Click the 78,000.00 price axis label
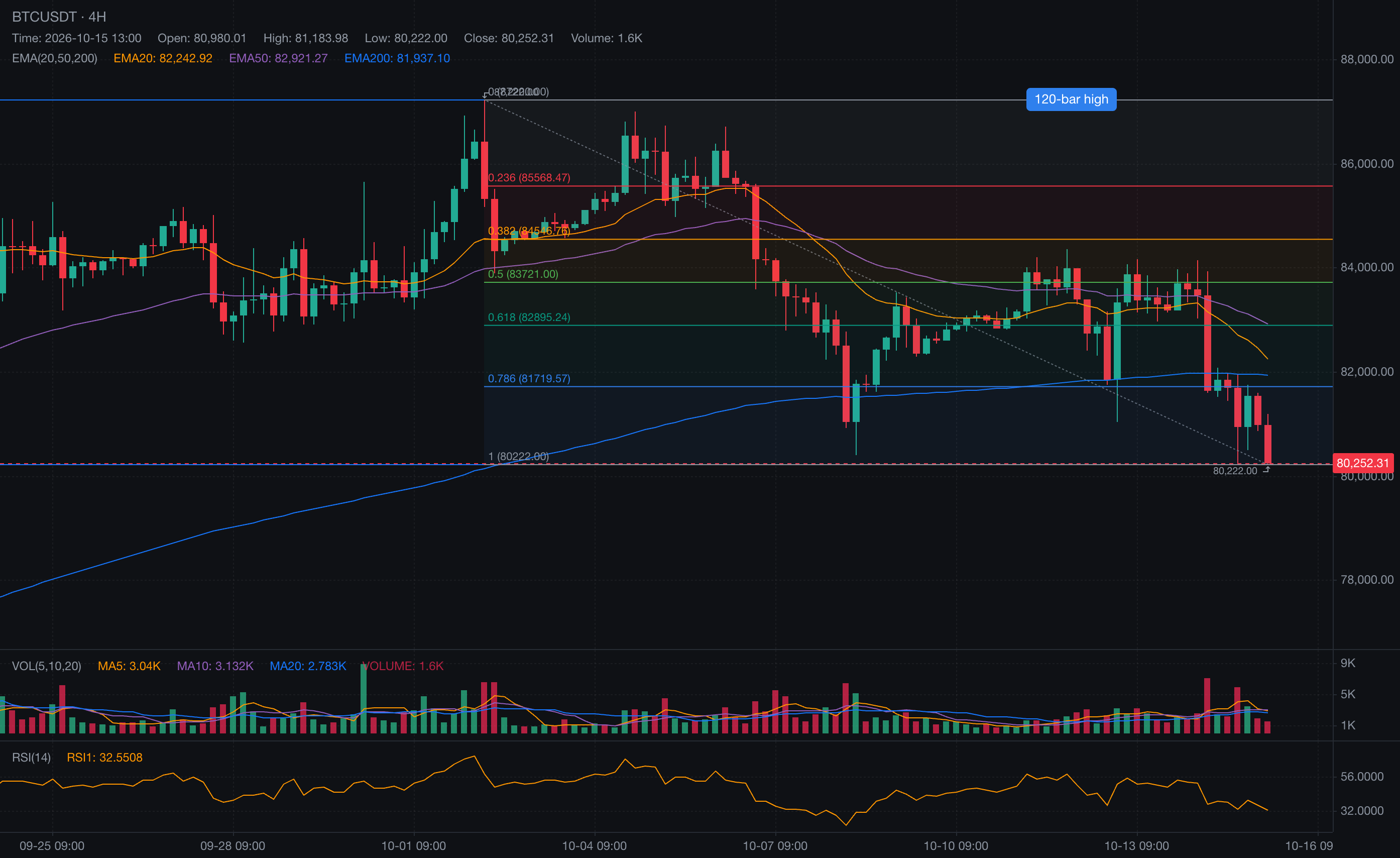The height and width of the screenshot is (858, 1400). pos(1367,580)
